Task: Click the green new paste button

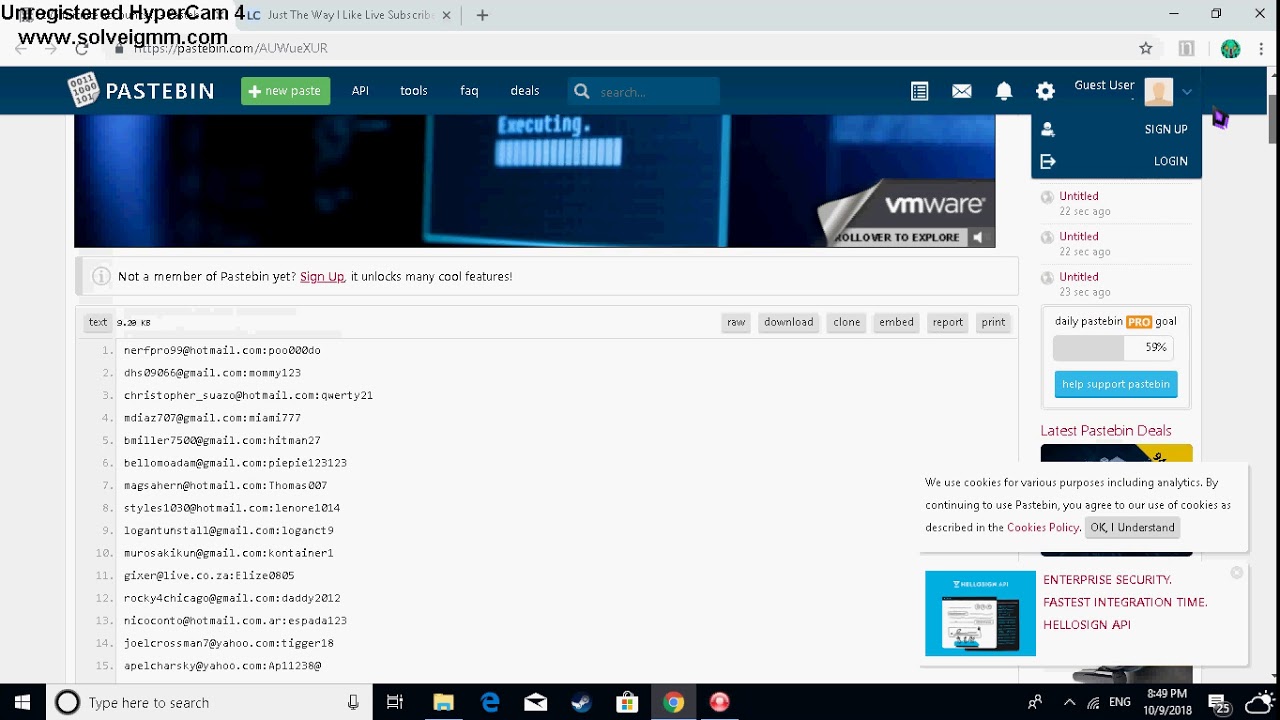Action: tap(285, 91)
